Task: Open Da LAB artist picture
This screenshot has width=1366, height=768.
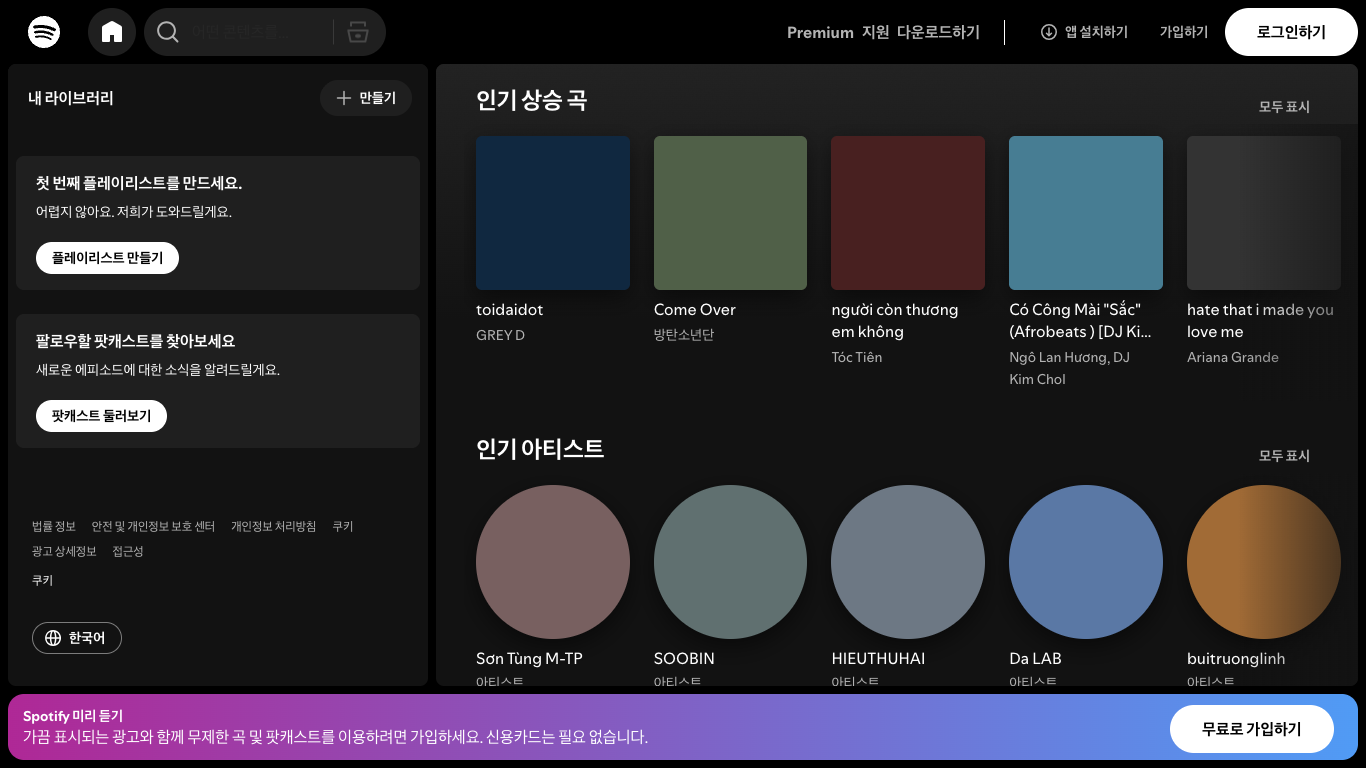Action: [x=1086, y=562]
